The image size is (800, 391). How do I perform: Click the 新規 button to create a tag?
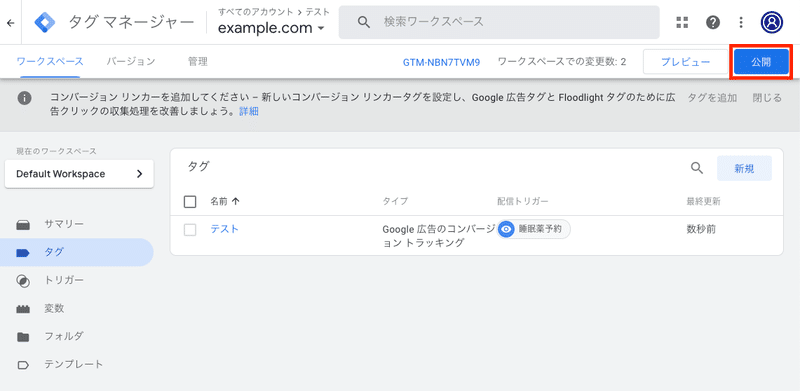click(x=744, y=168)
